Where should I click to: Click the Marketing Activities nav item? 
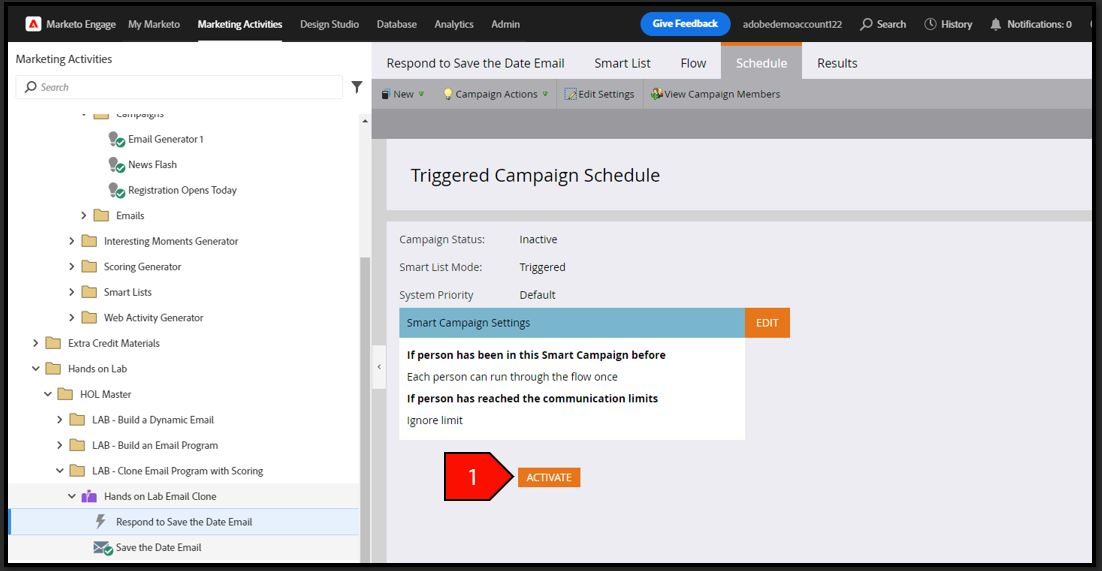240,24
